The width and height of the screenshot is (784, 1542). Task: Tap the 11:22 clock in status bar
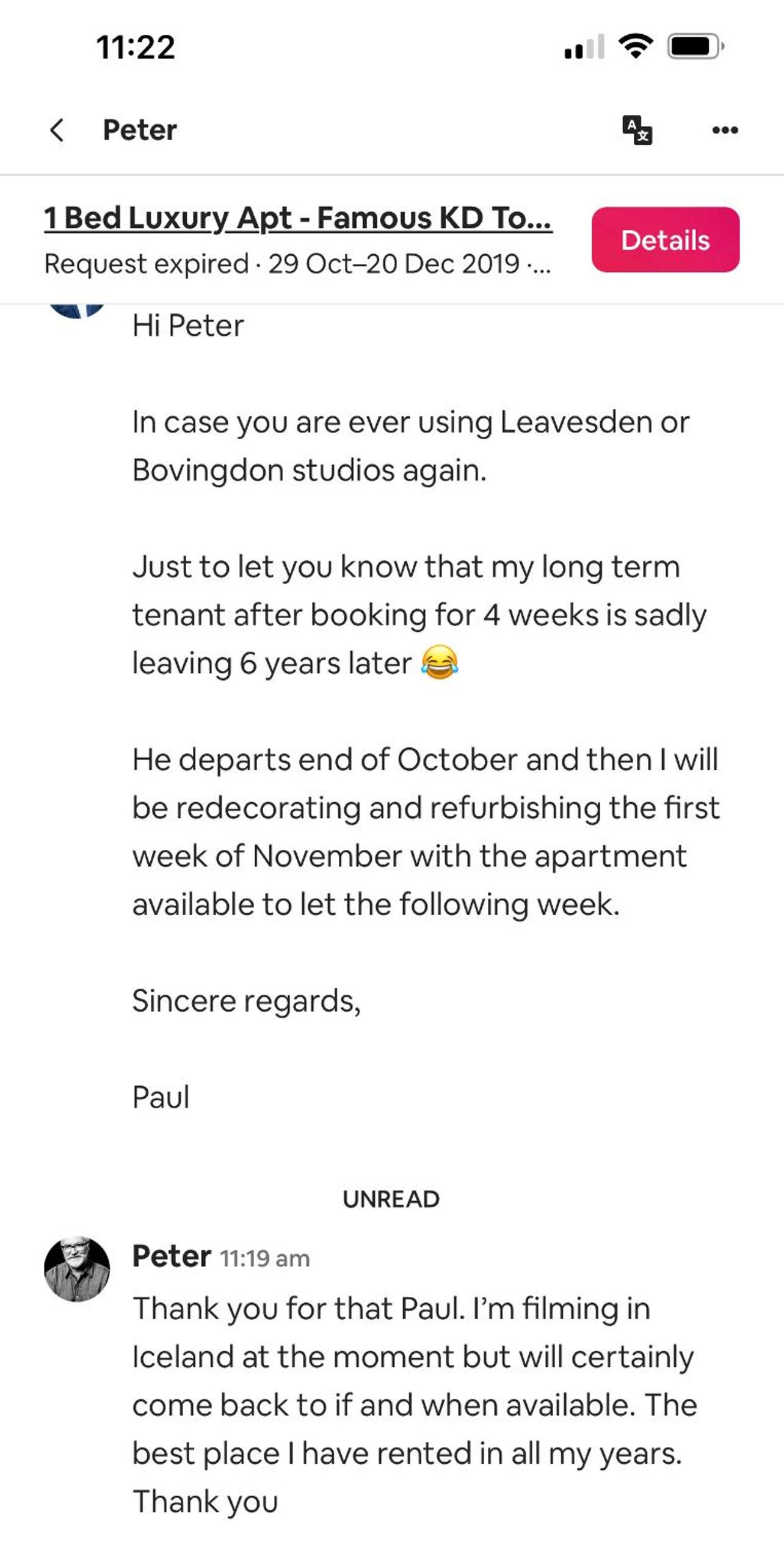[136, 47]
